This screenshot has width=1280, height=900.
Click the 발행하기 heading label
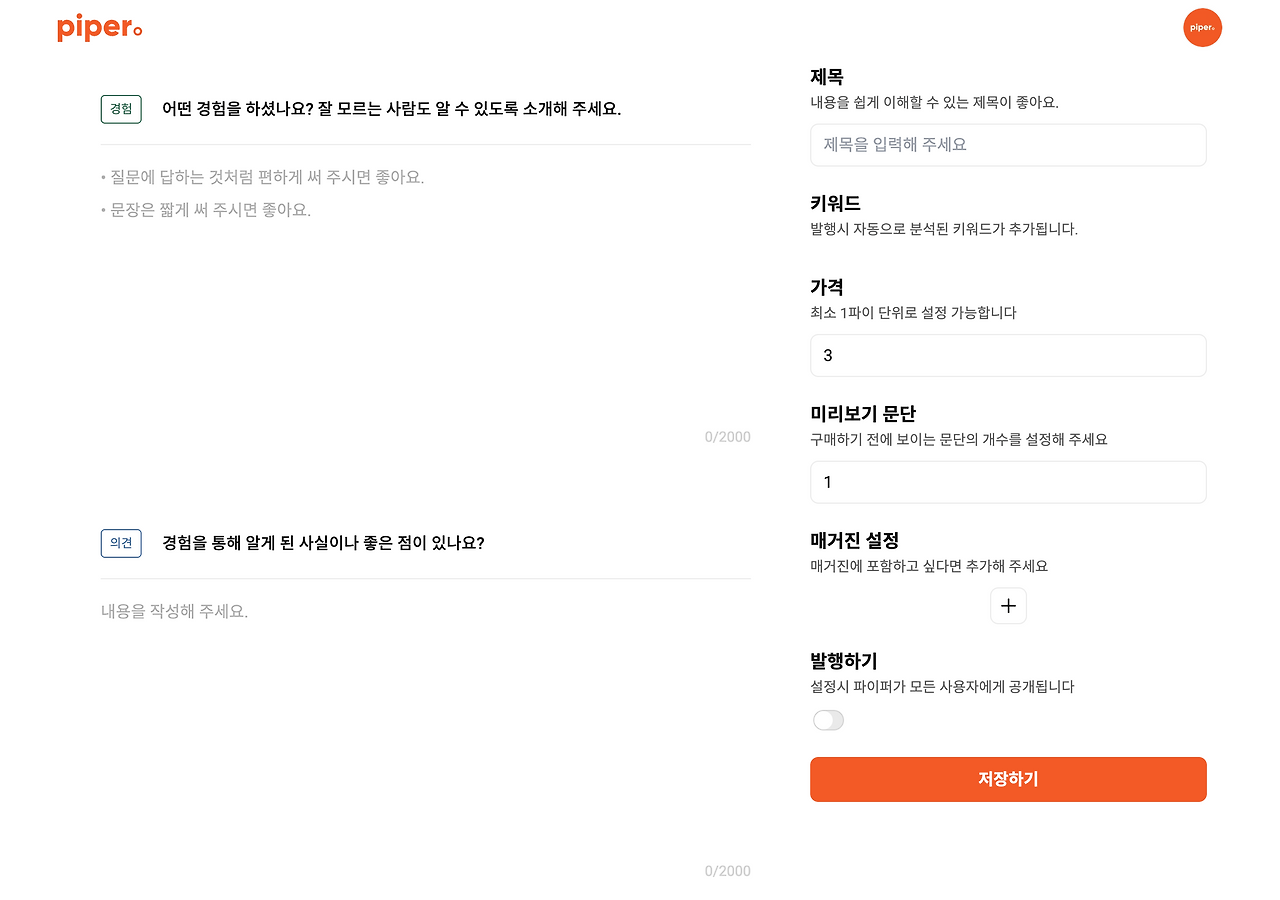coord(843,660)
